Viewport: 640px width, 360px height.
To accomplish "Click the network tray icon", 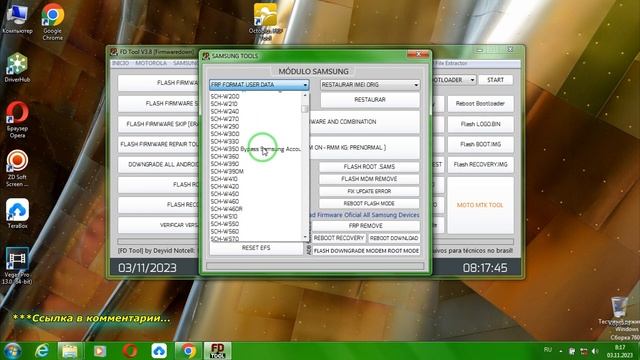I will (584, 351).
